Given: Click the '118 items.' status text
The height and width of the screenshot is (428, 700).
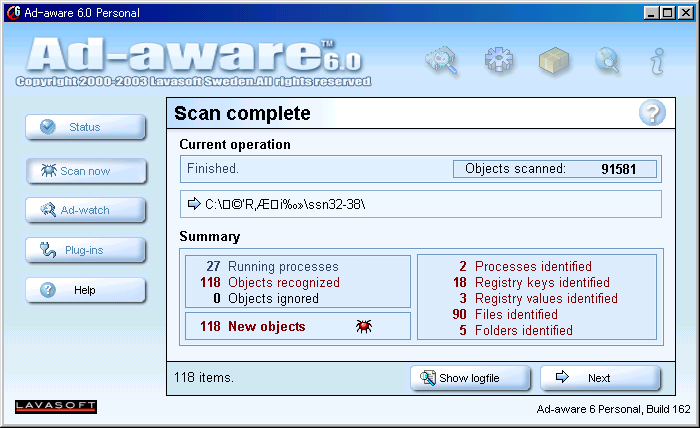Looking at the screenshot, I should (x=204, y=378).
